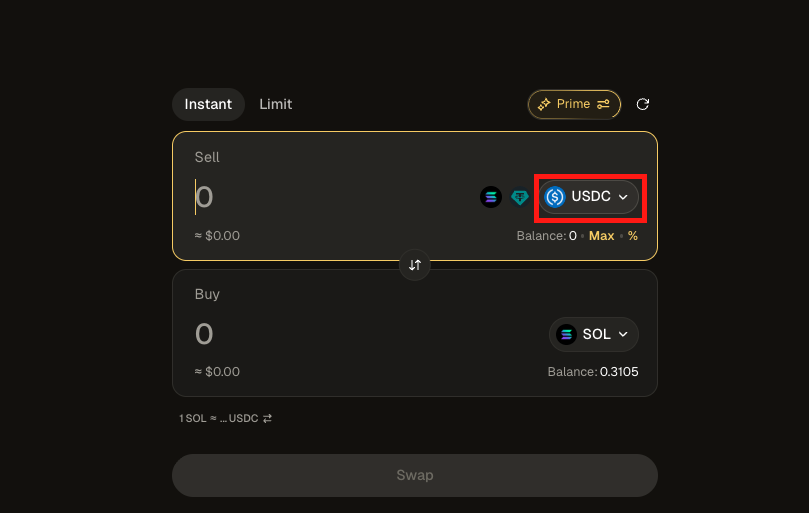
Task: Swap the sell and buy tokens
Action: point(415,266)
